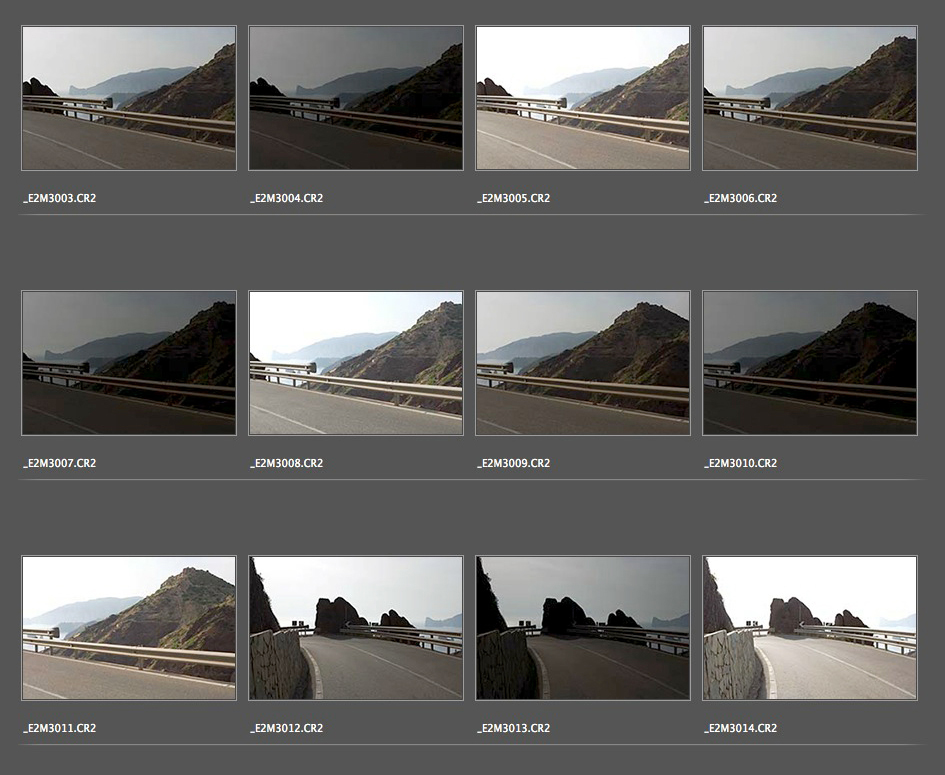This screenshot has height=775, width=945.
Task: Click the _E2M3006.CR2 filename label
Action: (740, 199)
